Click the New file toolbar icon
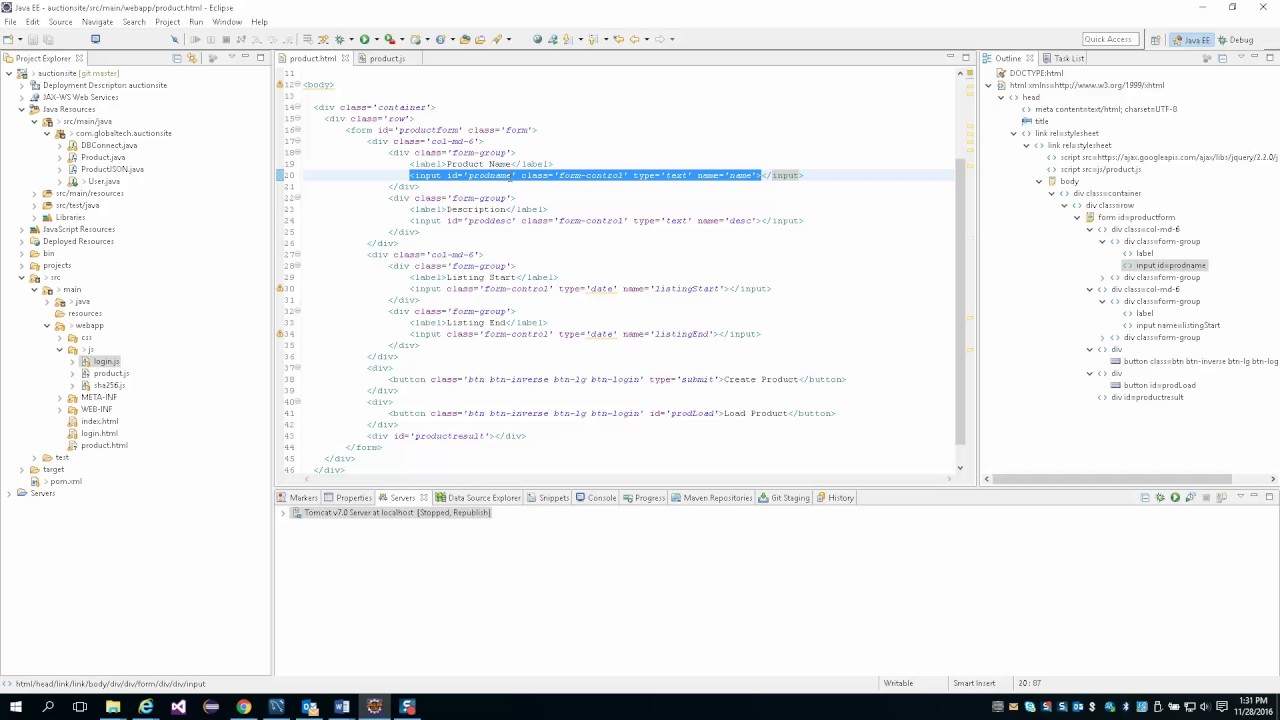The image size is (1280, 720). point(8,39)
